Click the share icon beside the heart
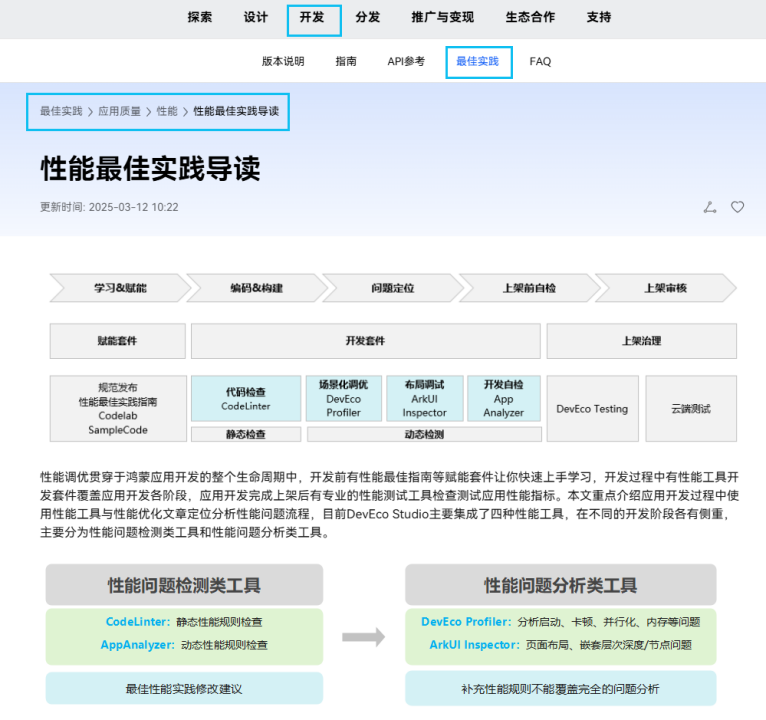This screenshot has height=720, width=766. pyautogui.click(x=710, y=207)
